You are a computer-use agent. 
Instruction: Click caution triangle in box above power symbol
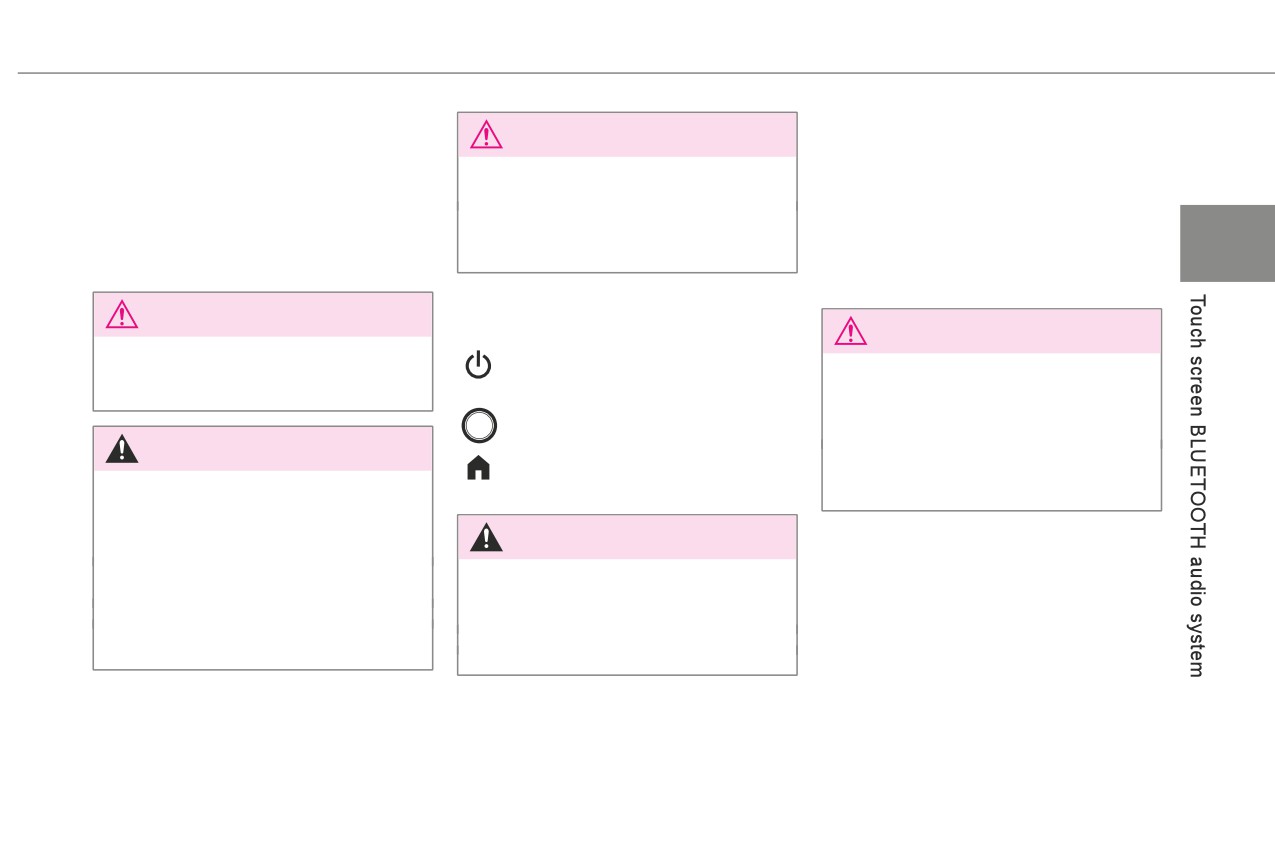click(x=486, y=134)
